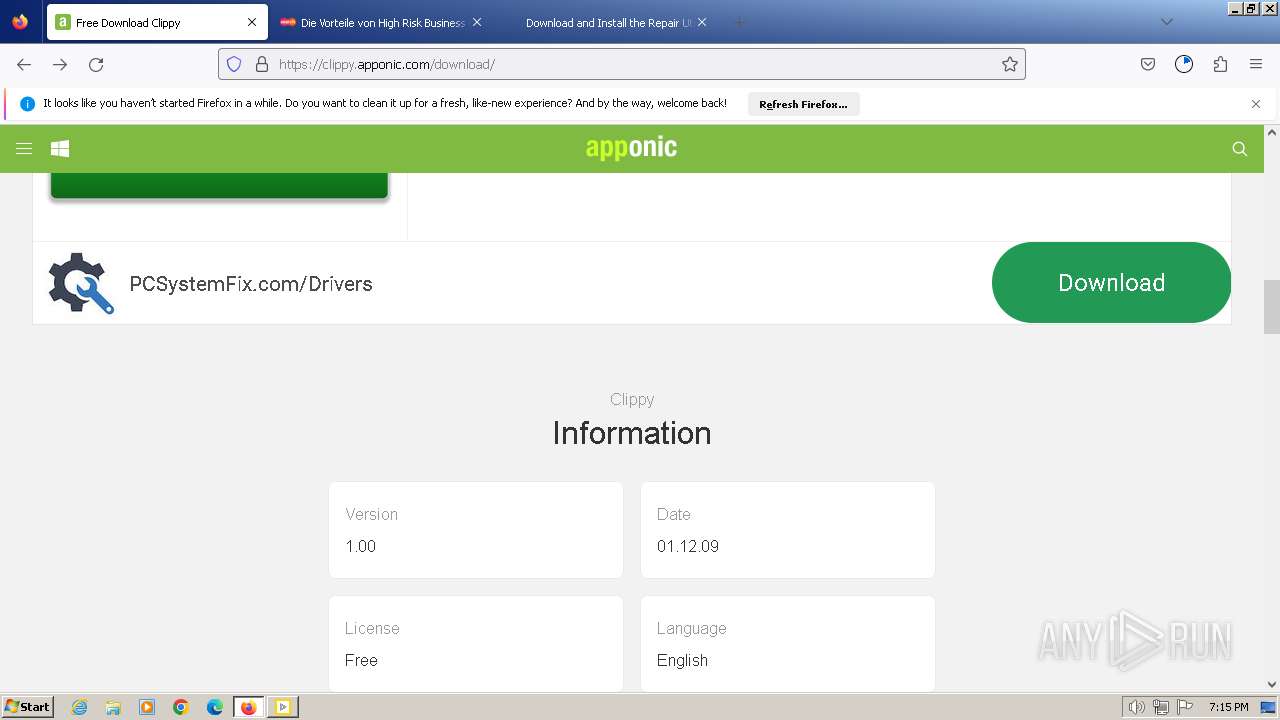
Task: Expand the list all tabs arrow
Action: point(1166,22)
